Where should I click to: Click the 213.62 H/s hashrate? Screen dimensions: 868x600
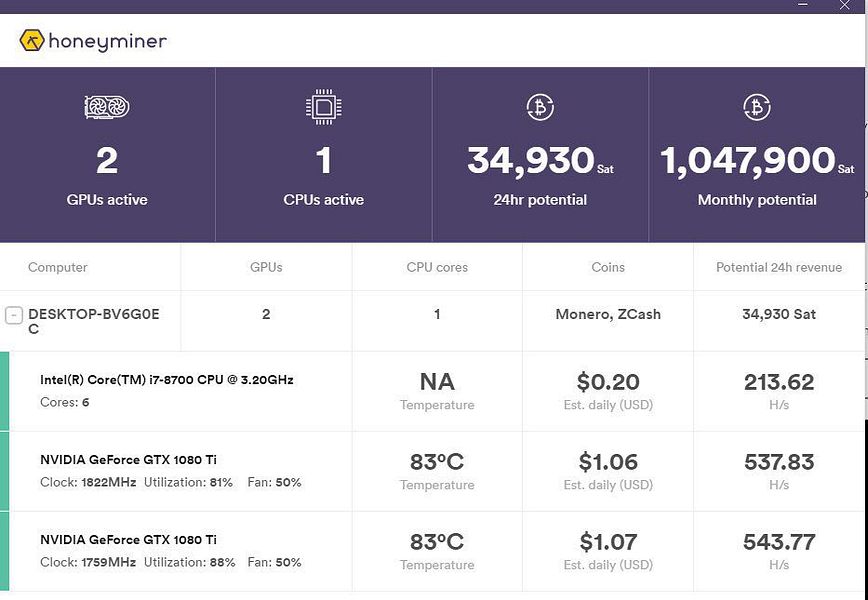tap(779, 382)
